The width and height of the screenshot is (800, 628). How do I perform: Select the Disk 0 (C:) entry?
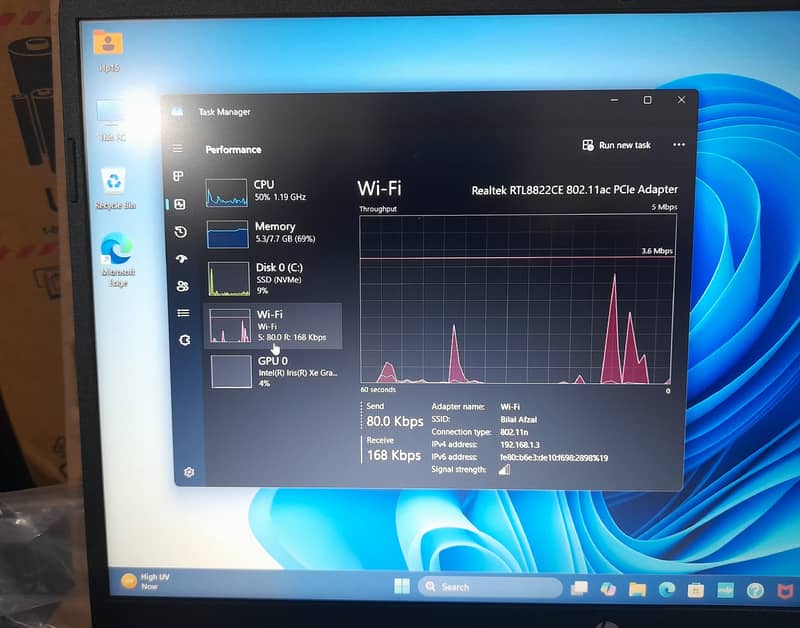pyautogui.click(x=274, y=278)
